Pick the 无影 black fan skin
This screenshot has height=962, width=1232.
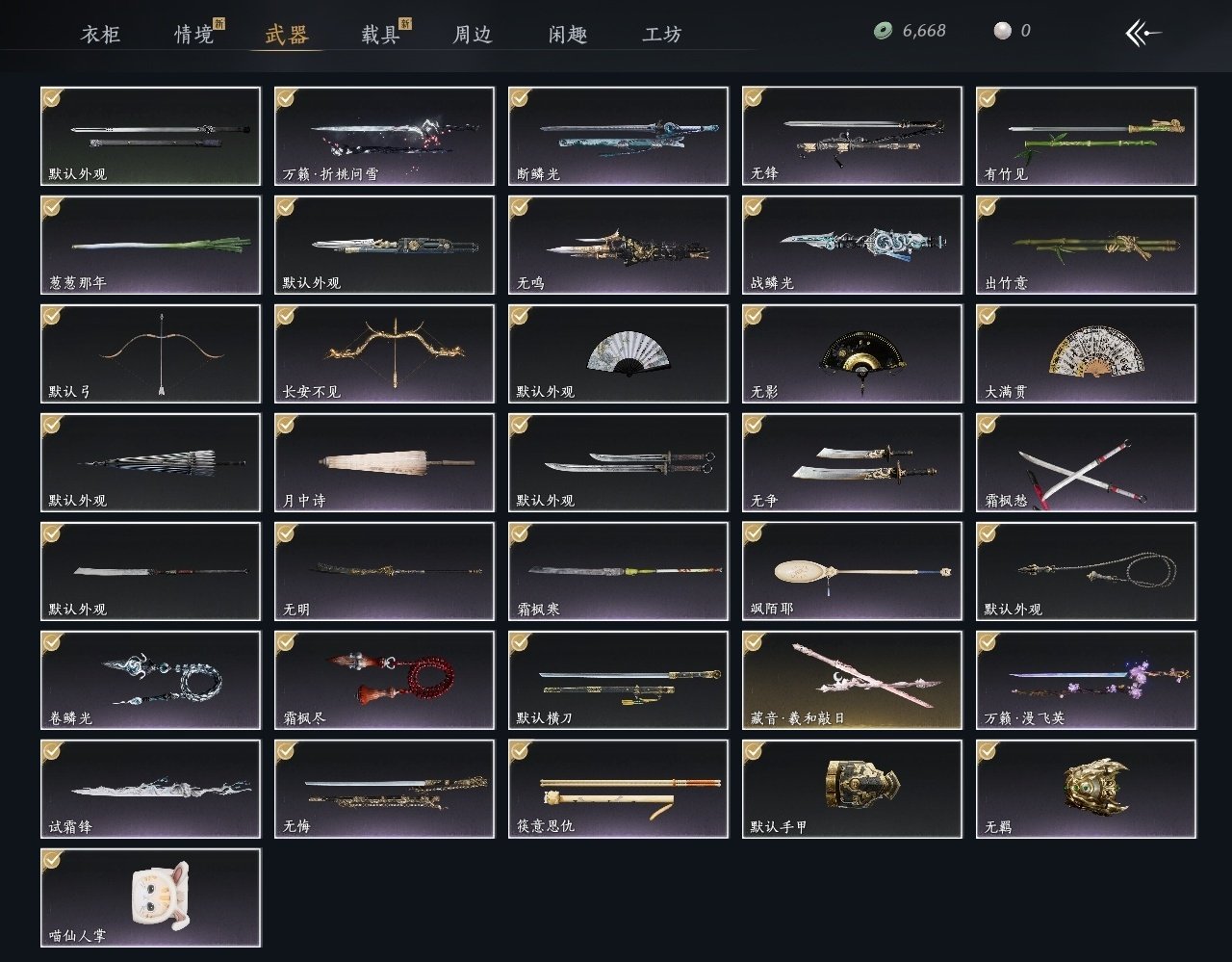coord(852,353)
